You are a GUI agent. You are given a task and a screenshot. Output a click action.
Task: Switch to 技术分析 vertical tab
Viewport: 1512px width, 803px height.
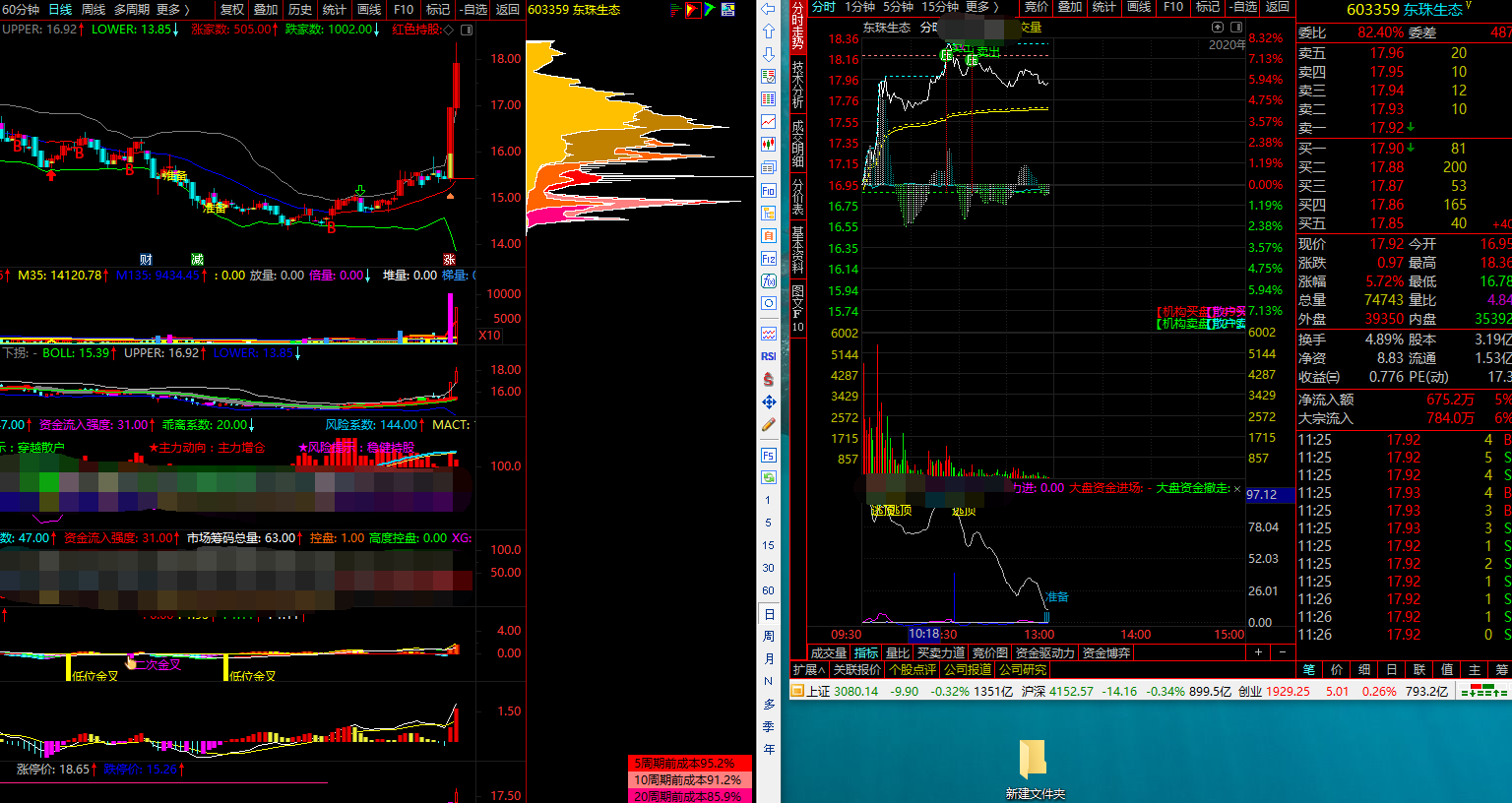(x=797, y=85)
